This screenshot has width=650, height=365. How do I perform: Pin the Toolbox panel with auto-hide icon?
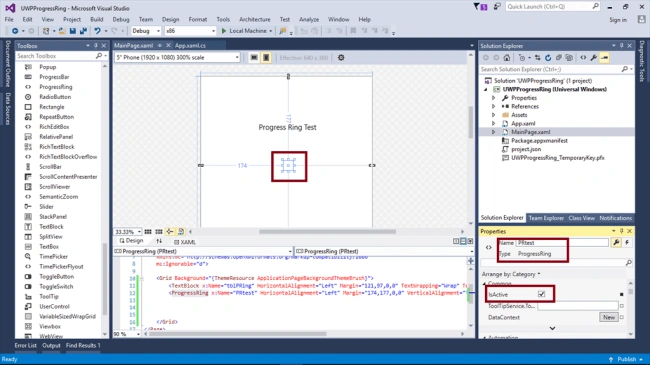coord(96,46)
